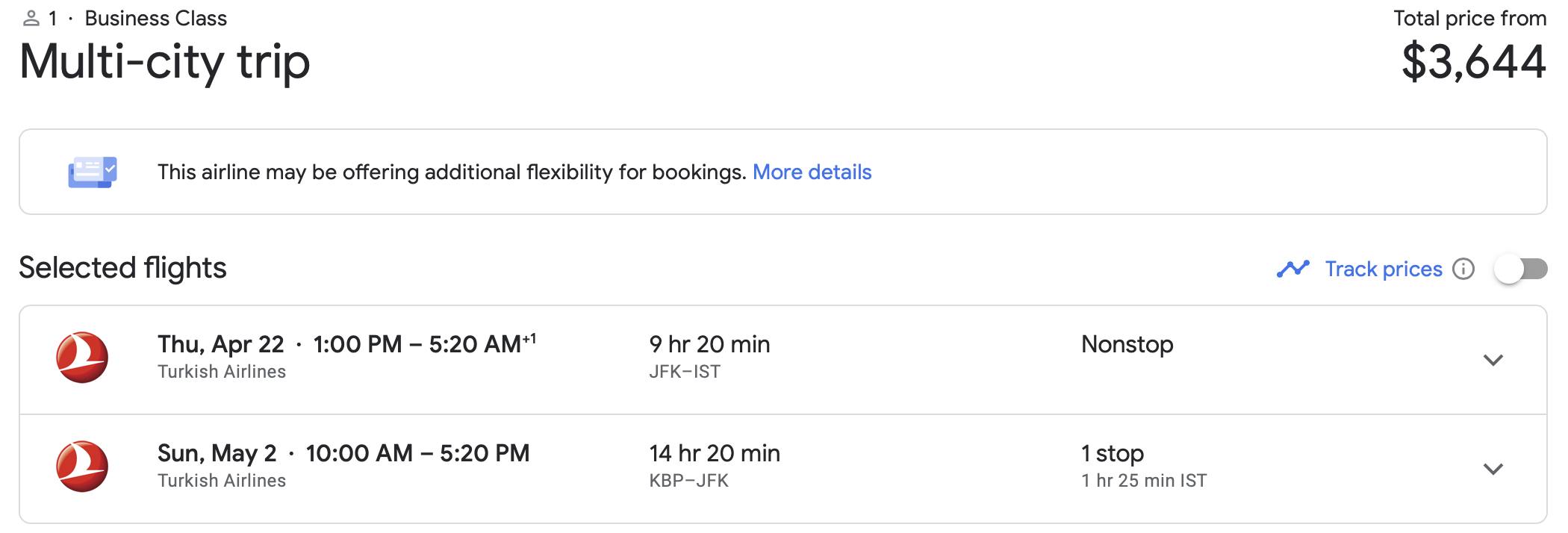Click the Business Class label
The width and height of the screenshot is (1568, 533).
click(156, 19)
